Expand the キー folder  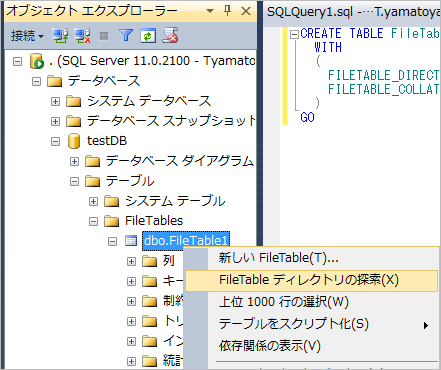[x=131, y=281]
